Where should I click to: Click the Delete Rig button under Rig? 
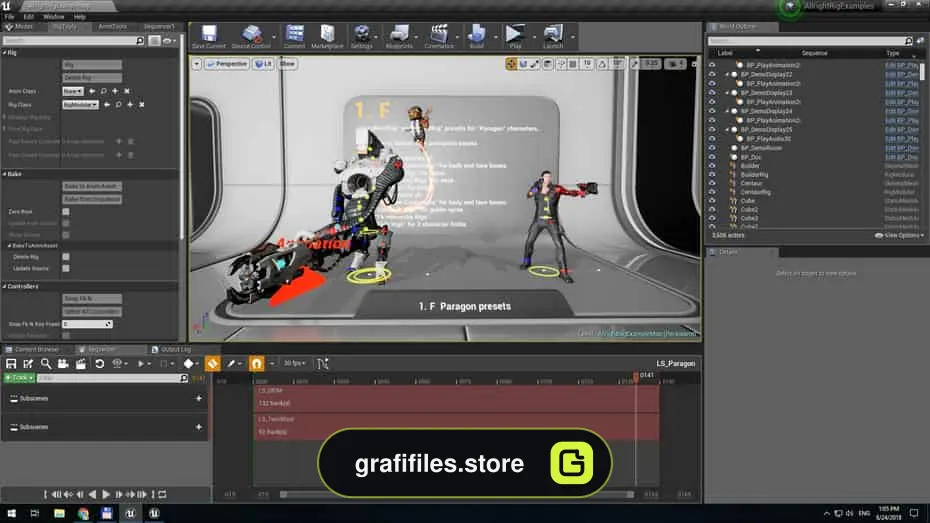point(92,78)
